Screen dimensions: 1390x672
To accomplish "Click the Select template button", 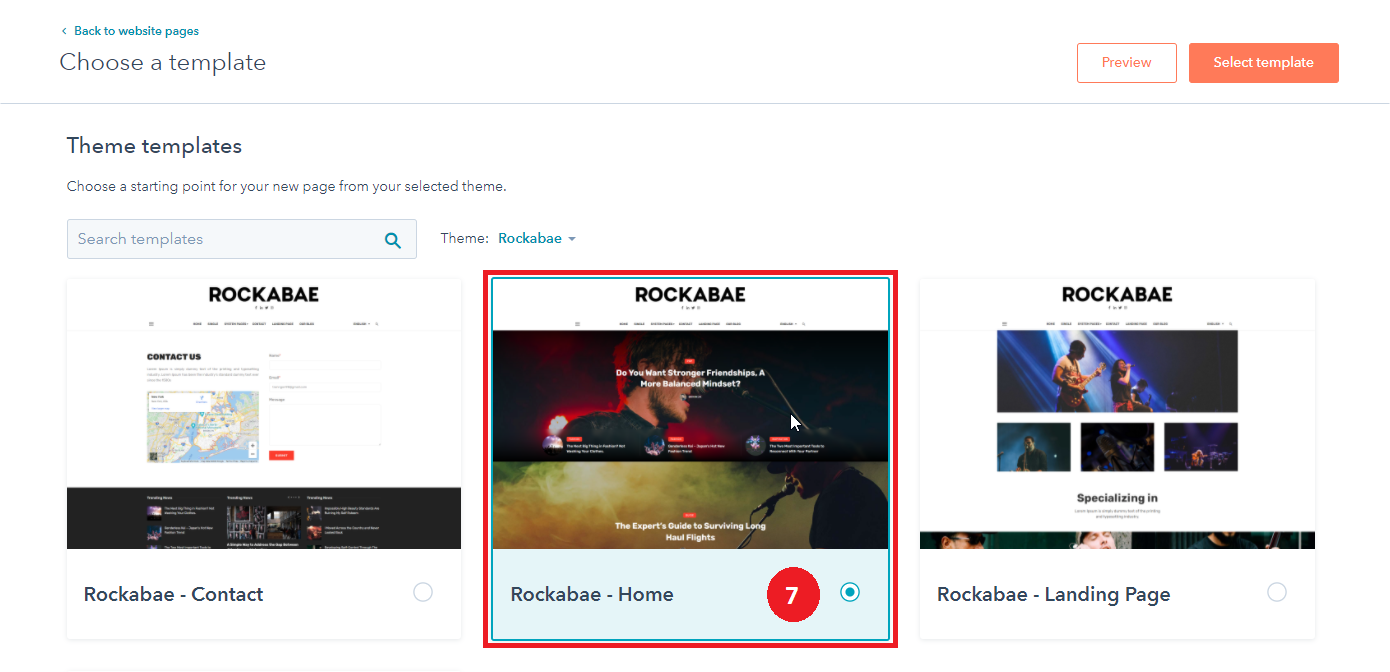I will 1263,63.
